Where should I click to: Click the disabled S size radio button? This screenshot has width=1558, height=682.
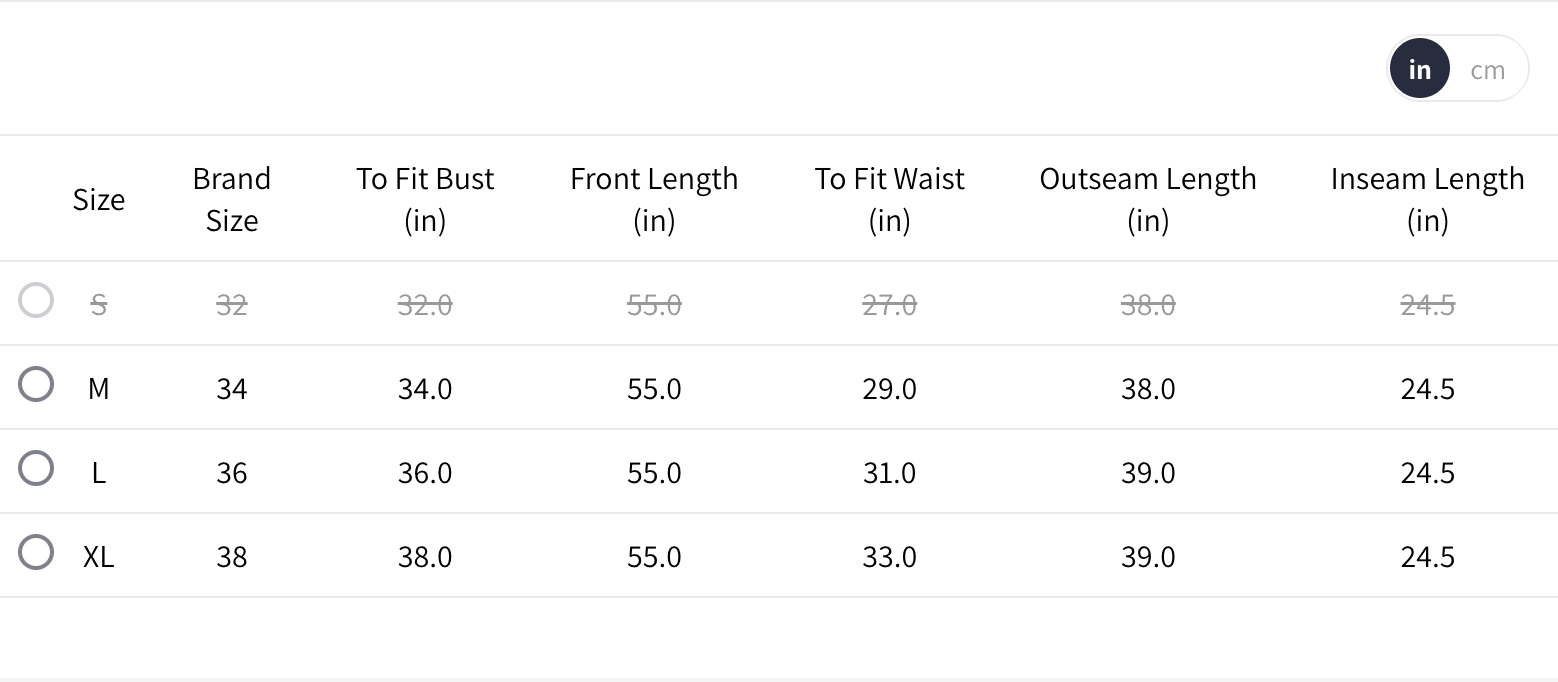pos(36,300)
